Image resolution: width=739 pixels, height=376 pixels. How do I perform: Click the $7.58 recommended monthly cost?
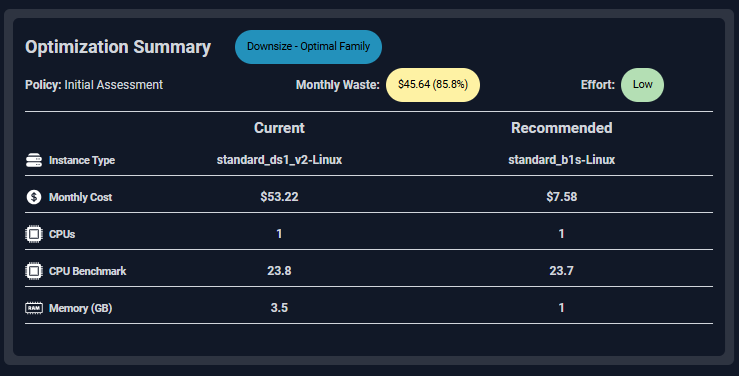[562, 196]
